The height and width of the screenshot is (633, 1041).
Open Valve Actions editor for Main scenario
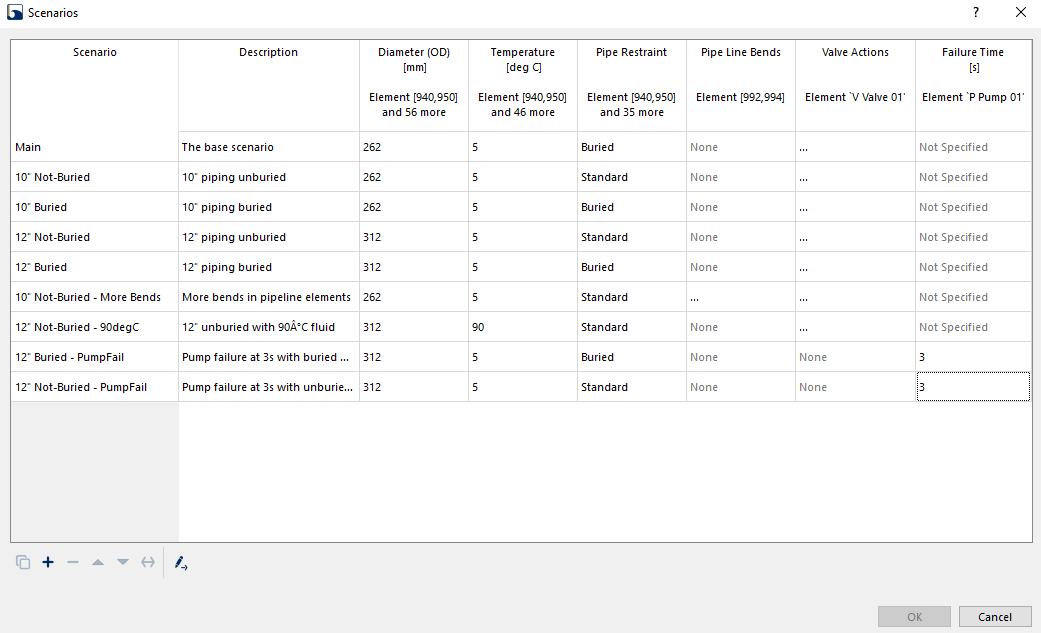coord(855,146)
